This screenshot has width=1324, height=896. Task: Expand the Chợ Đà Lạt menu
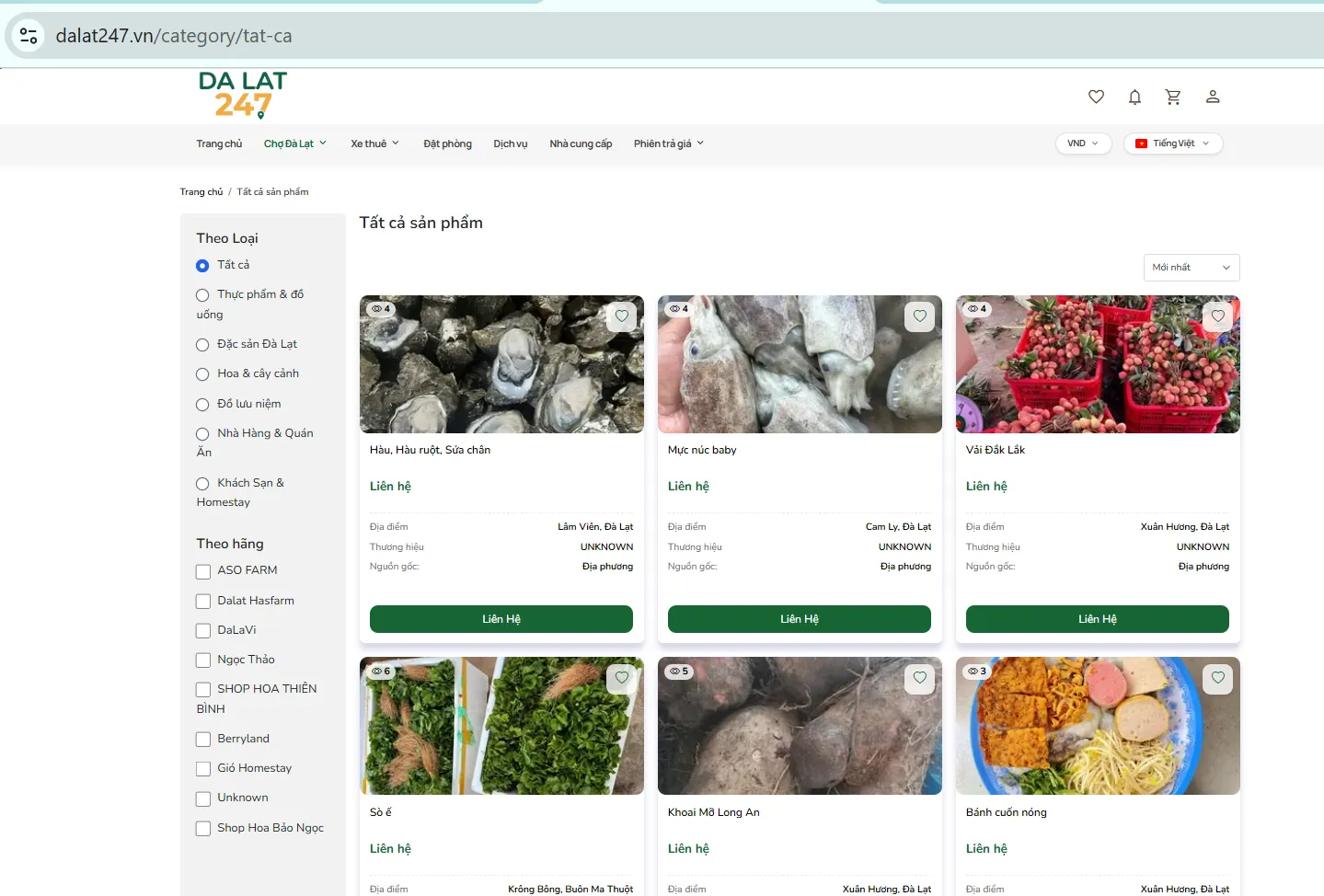coord(294,144)
